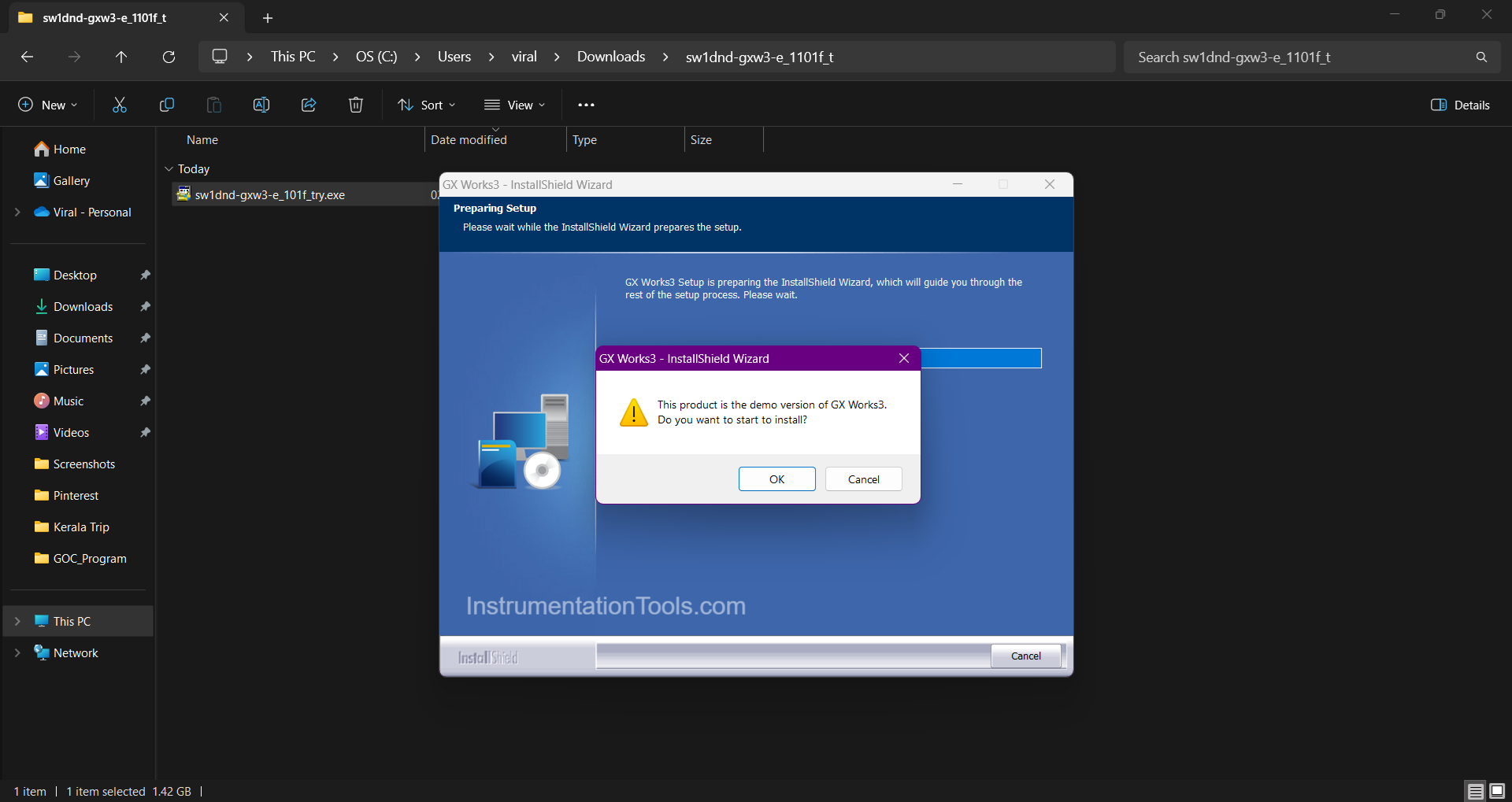
Task: Open the New item dropdown
Action: [48, 105]
